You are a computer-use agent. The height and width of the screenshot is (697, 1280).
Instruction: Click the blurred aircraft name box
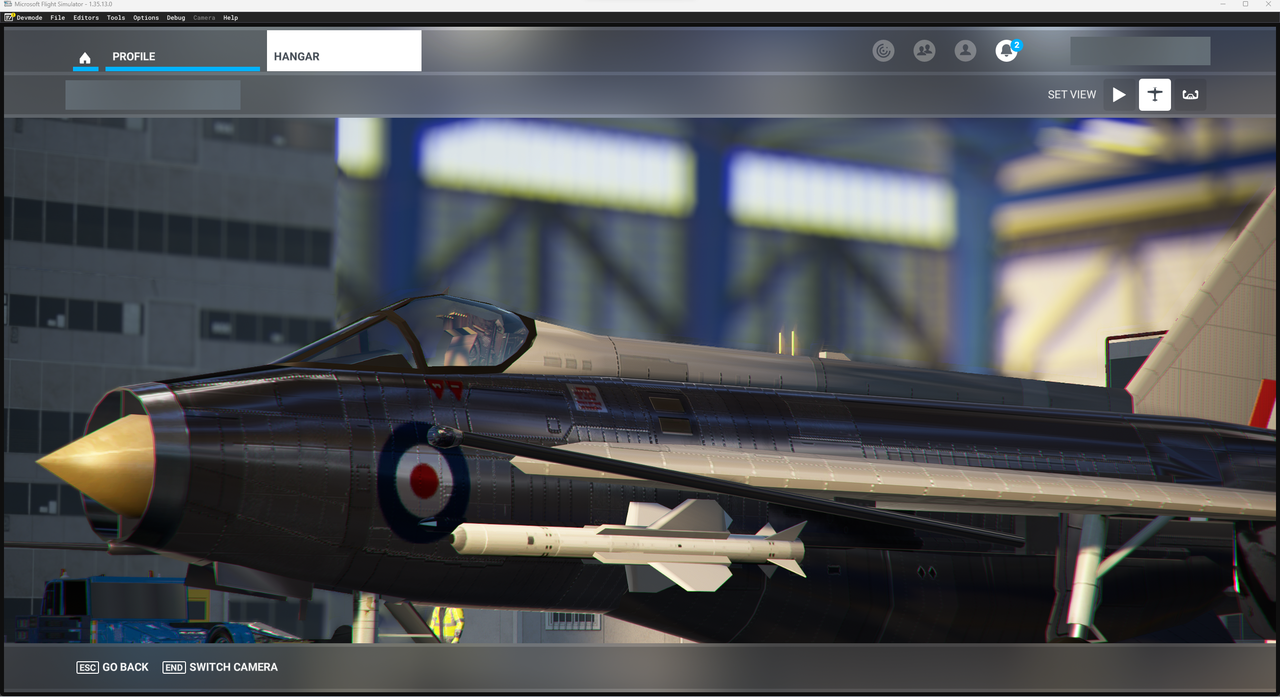[x=153, y=95]
